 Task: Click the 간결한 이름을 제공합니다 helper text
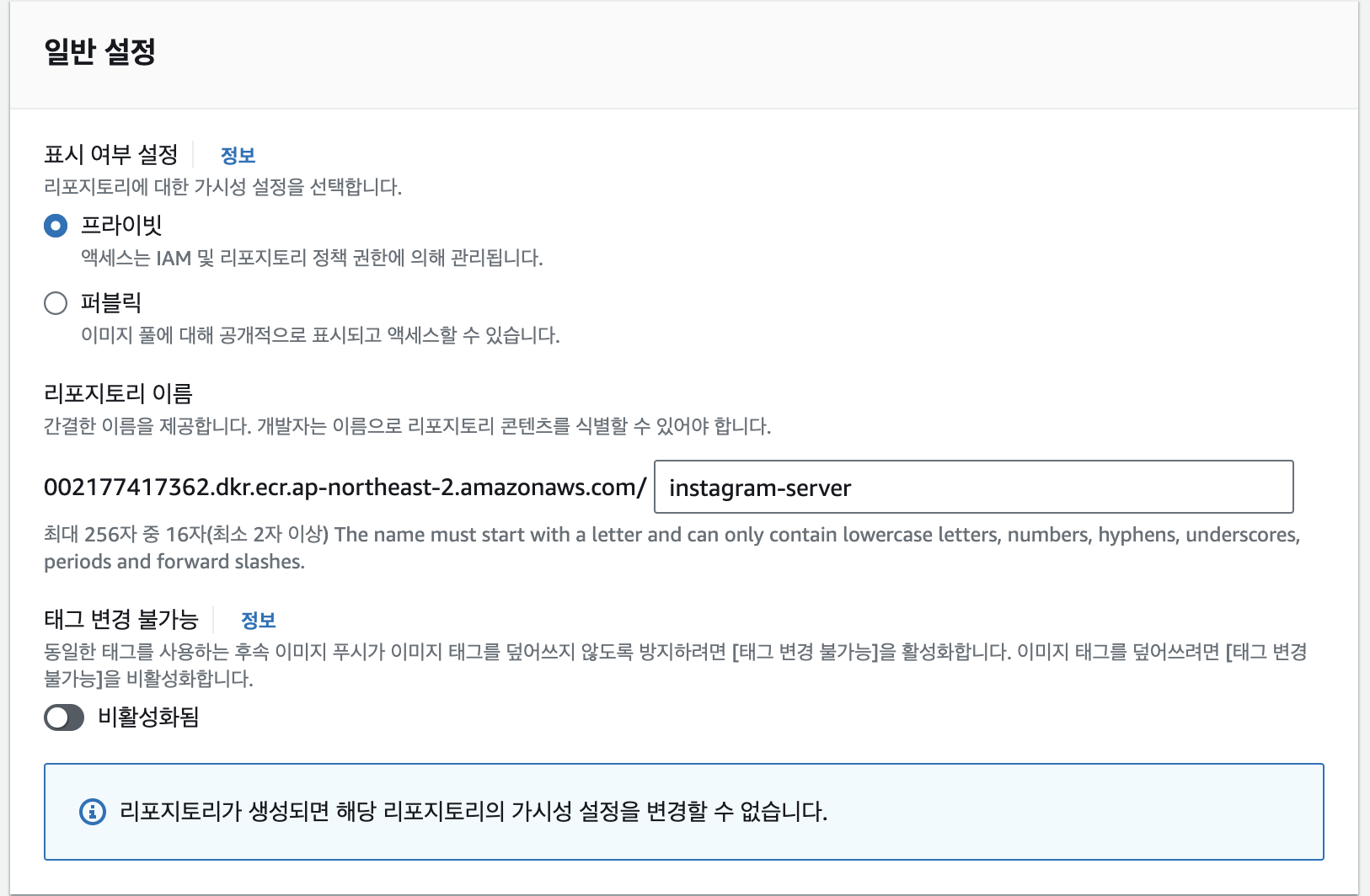point(407,426)
